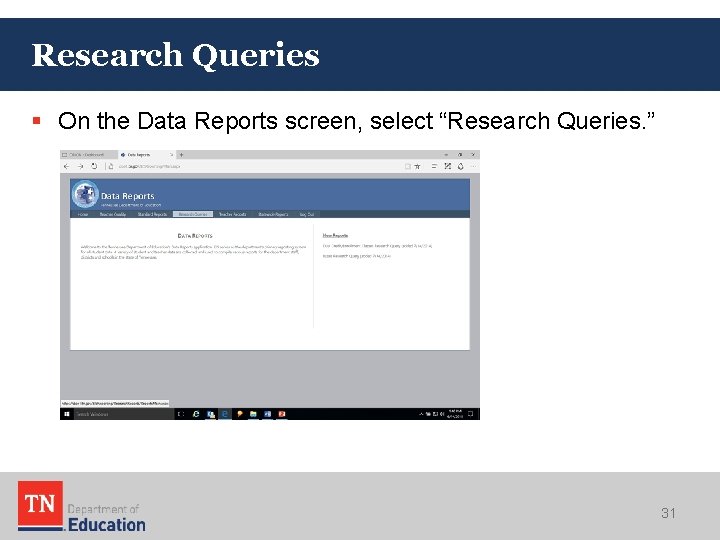Open the Teacher Quality menu item
The image size is (720, 540).
click(x=112, y=214)
